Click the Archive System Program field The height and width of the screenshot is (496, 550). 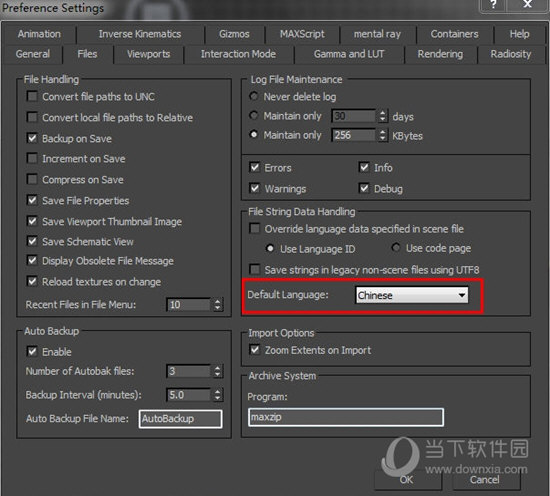(x=346, y=417)
